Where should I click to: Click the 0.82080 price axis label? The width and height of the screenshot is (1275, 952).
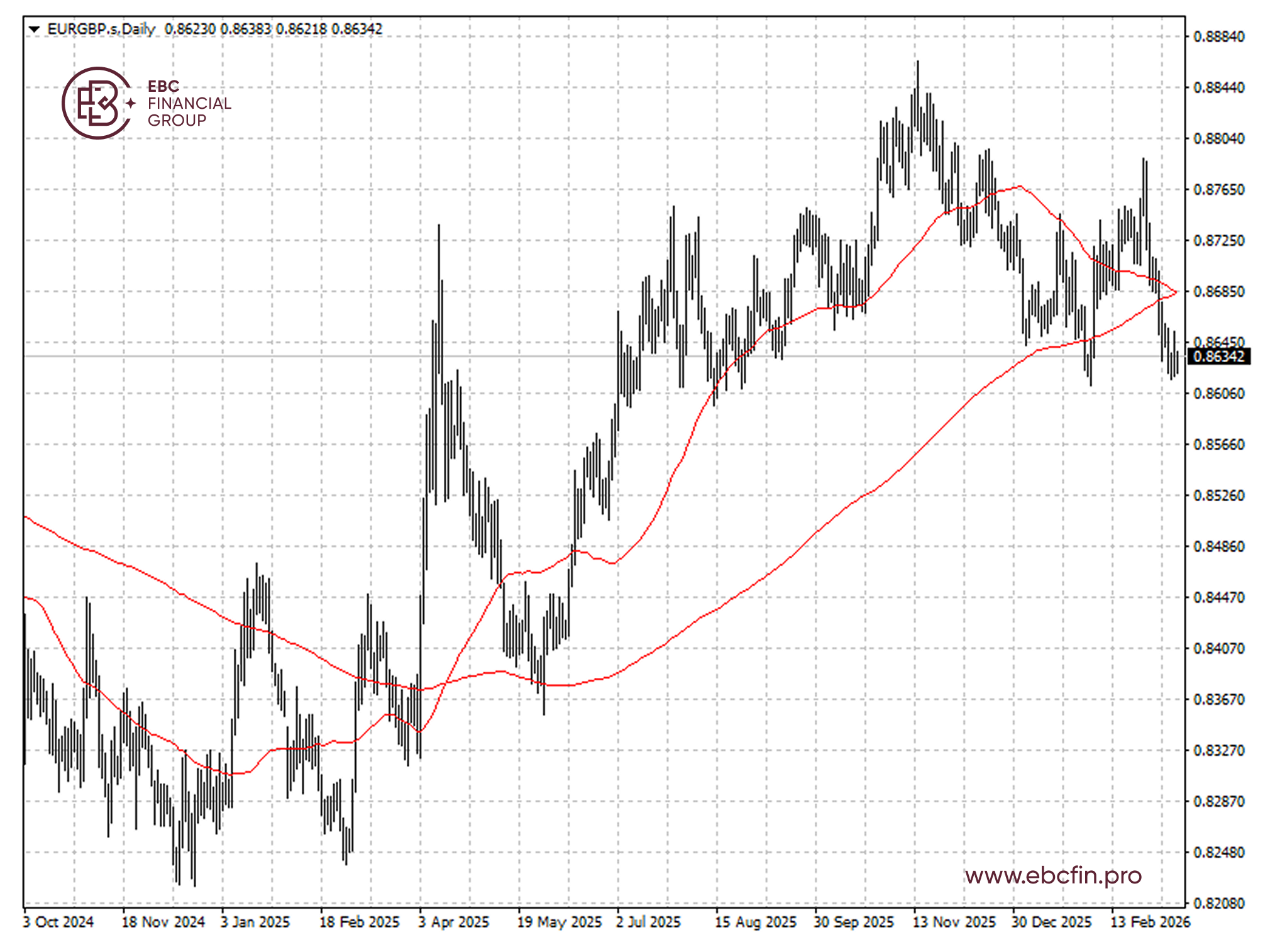coord(1218,904)
